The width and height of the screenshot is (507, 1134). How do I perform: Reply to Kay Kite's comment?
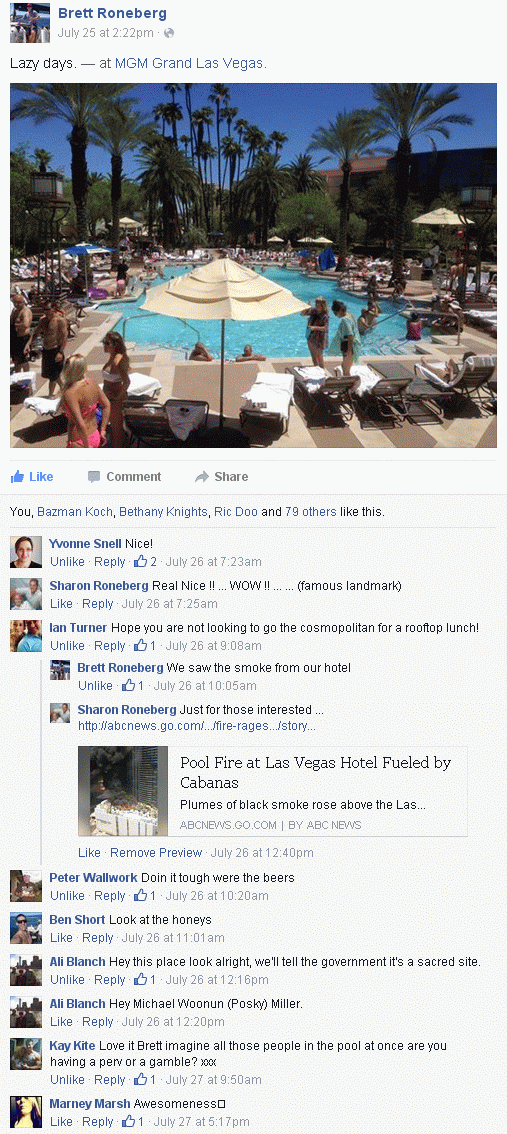109,1080
